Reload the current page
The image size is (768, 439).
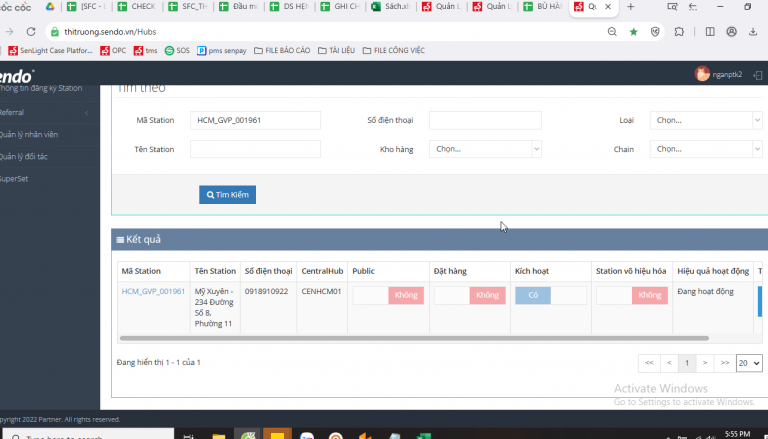tap(30, 31)
